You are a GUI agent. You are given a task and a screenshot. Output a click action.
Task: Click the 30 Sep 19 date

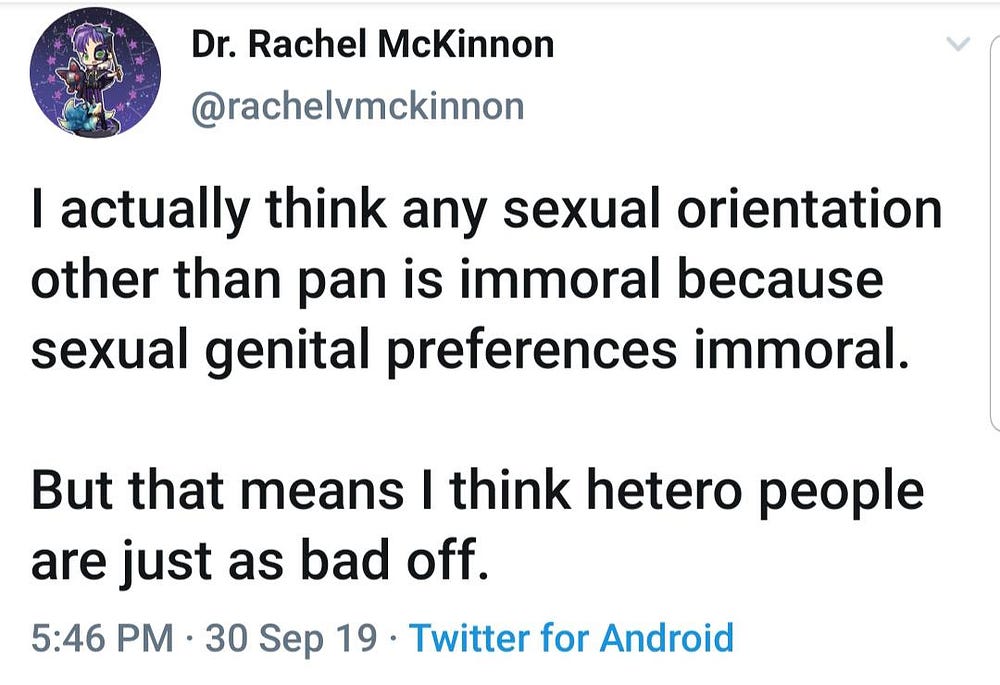[x=291, y=638]
